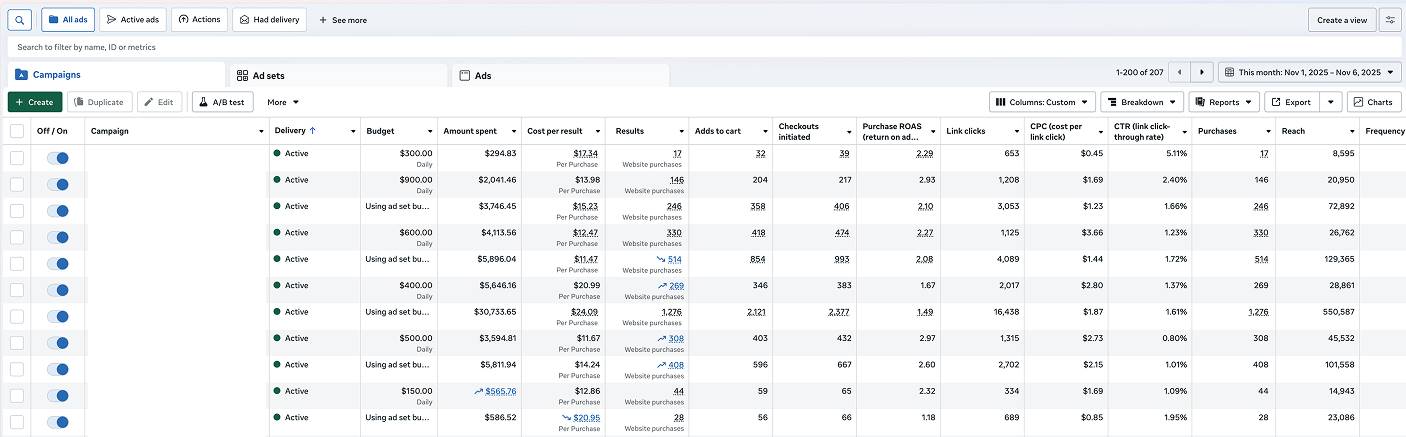This screenshot has height=437, width=1406.
Task: Click the Export button
Action: 1291,102
